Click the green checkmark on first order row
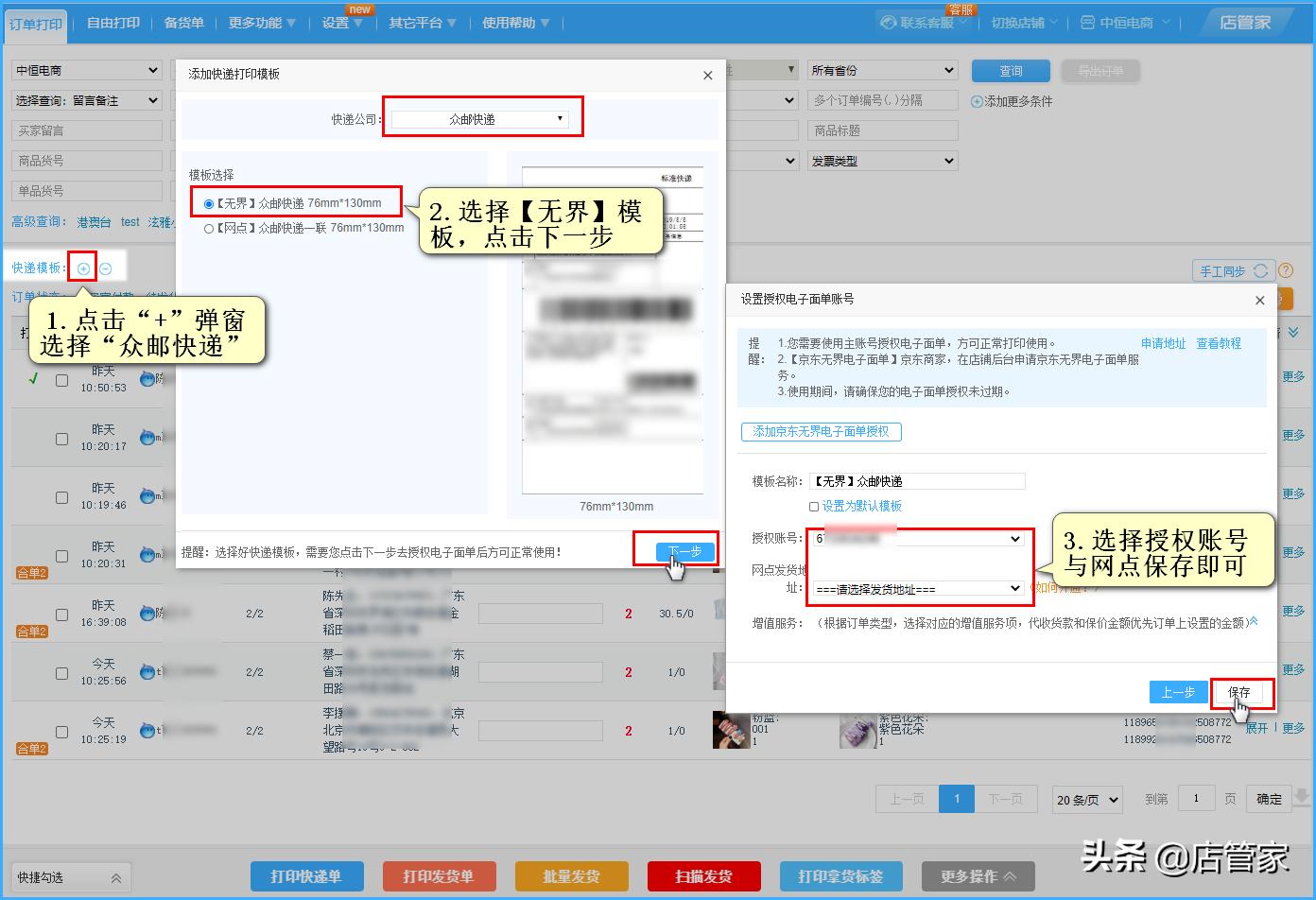Image resolution: width=1316 pixels, height=900 pixels. coord(34,379)
